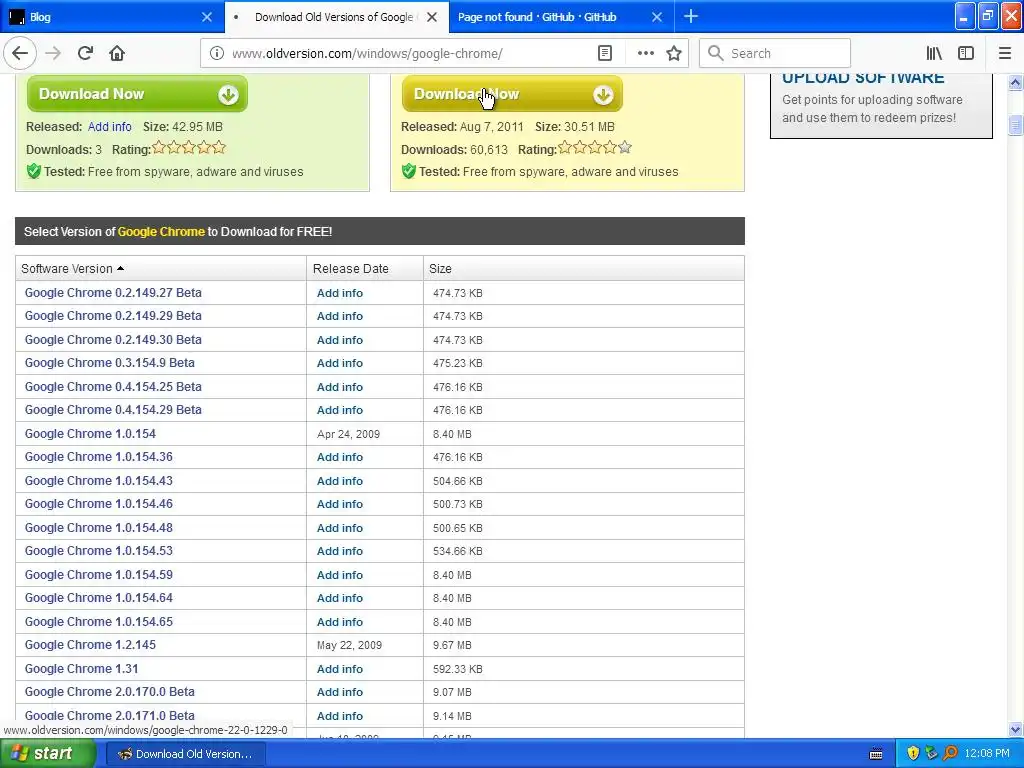
Task: Open the Windows Start menu
Action: 48,754
